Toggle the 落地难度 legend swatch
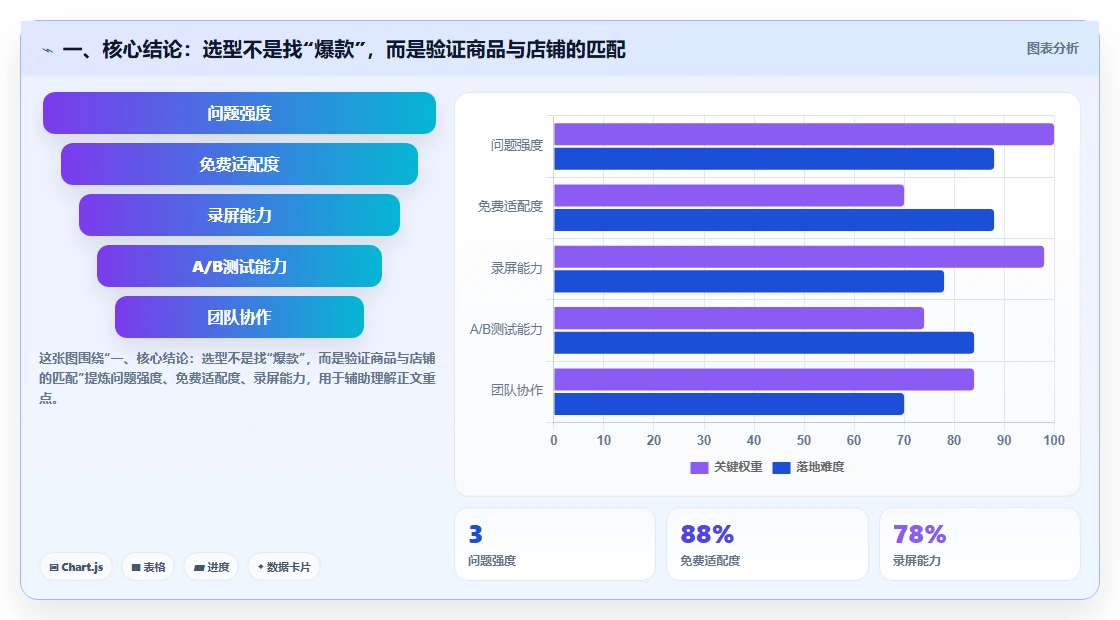This screenshot has width=1120, height=620. 781,467
